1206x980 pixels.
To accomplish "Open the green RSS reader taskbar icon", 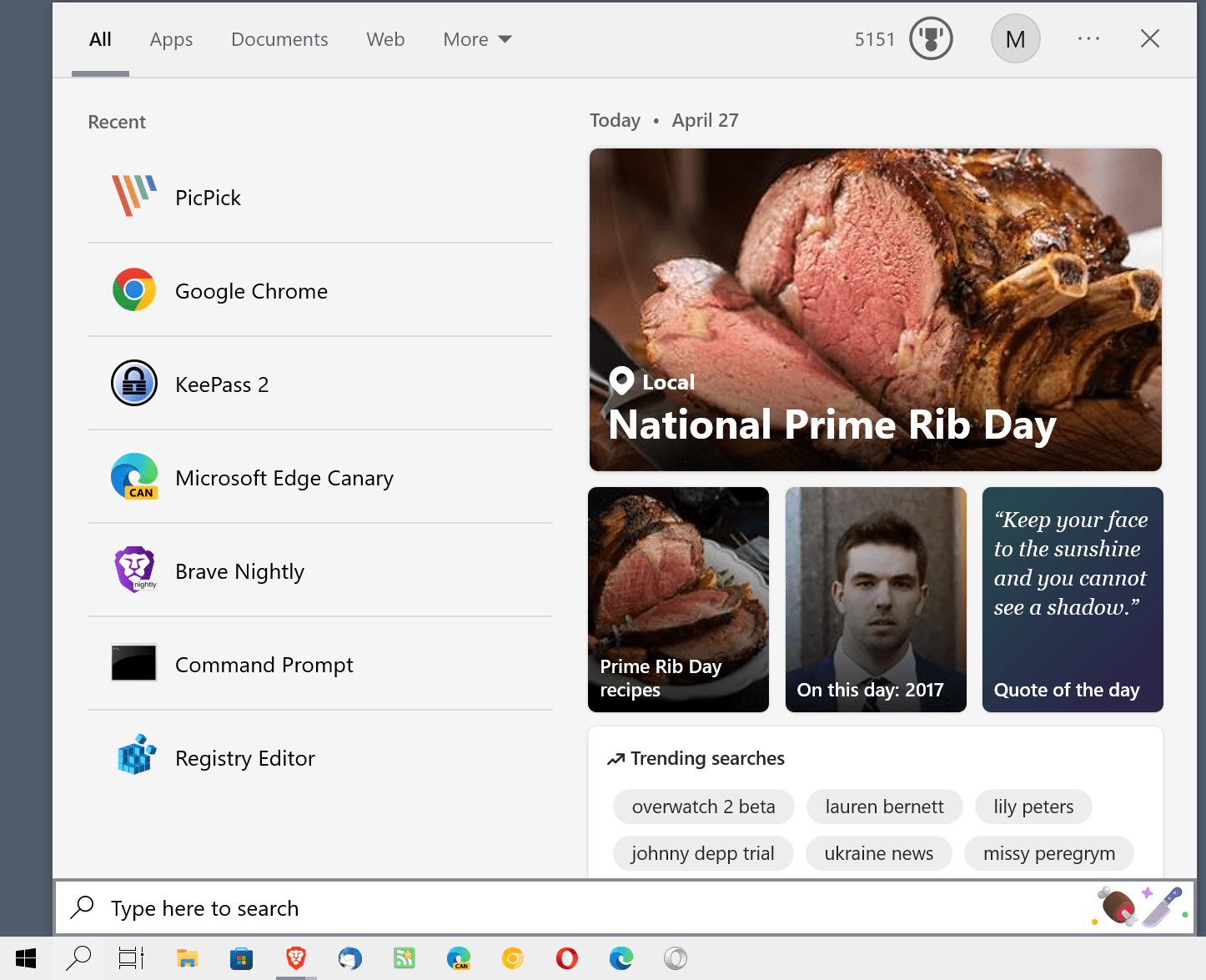I will pyautogui.click(x=405, y=958).
